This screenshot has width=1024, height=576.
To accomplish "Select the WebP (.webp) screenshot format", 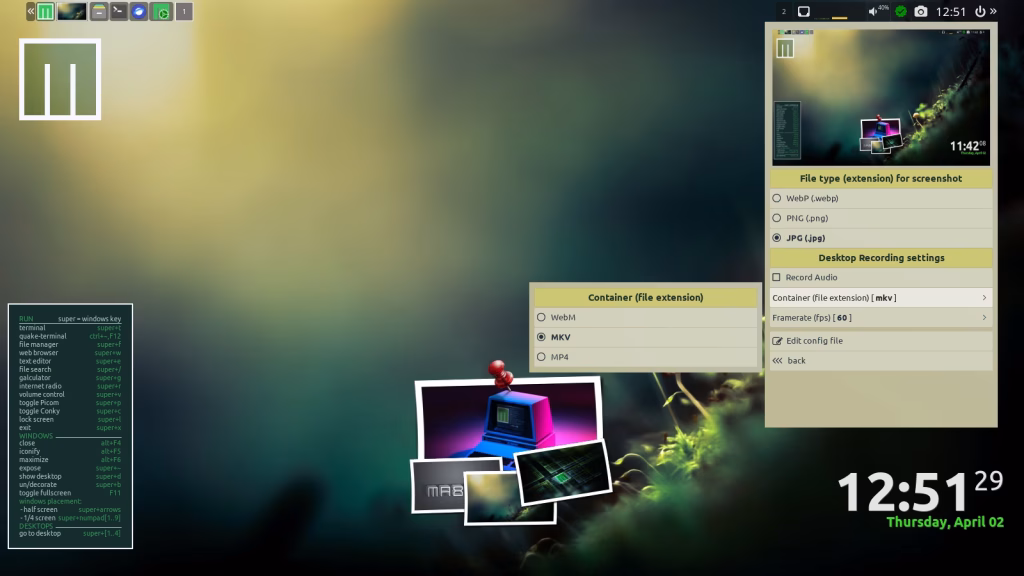I will click(777, 198).
